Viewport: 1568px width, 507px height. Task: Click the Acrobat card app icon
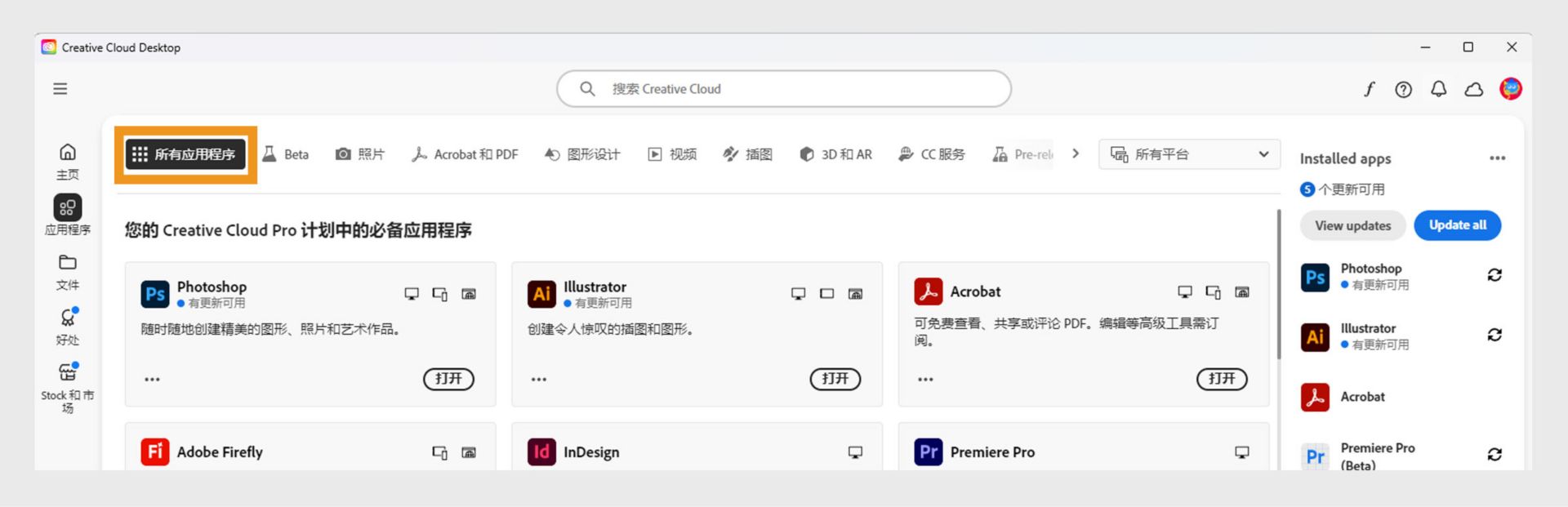point(929,291)
